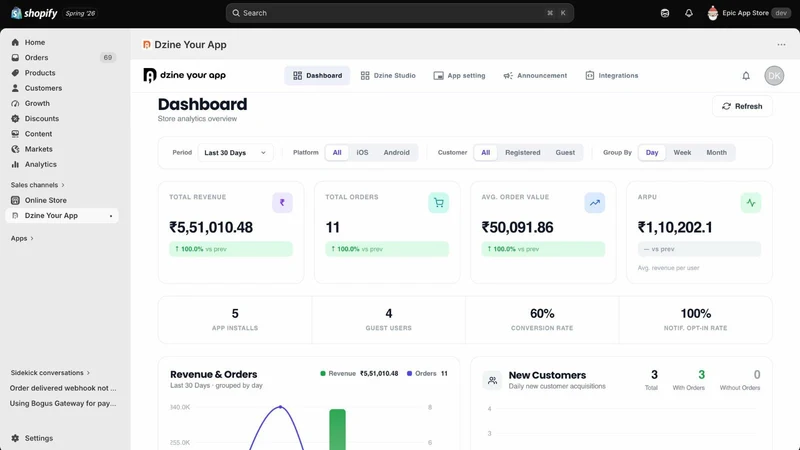Image resolution: width=800 pixels, height=450 pixels.
Task: Click the Shopify search field
Action: 399,13
